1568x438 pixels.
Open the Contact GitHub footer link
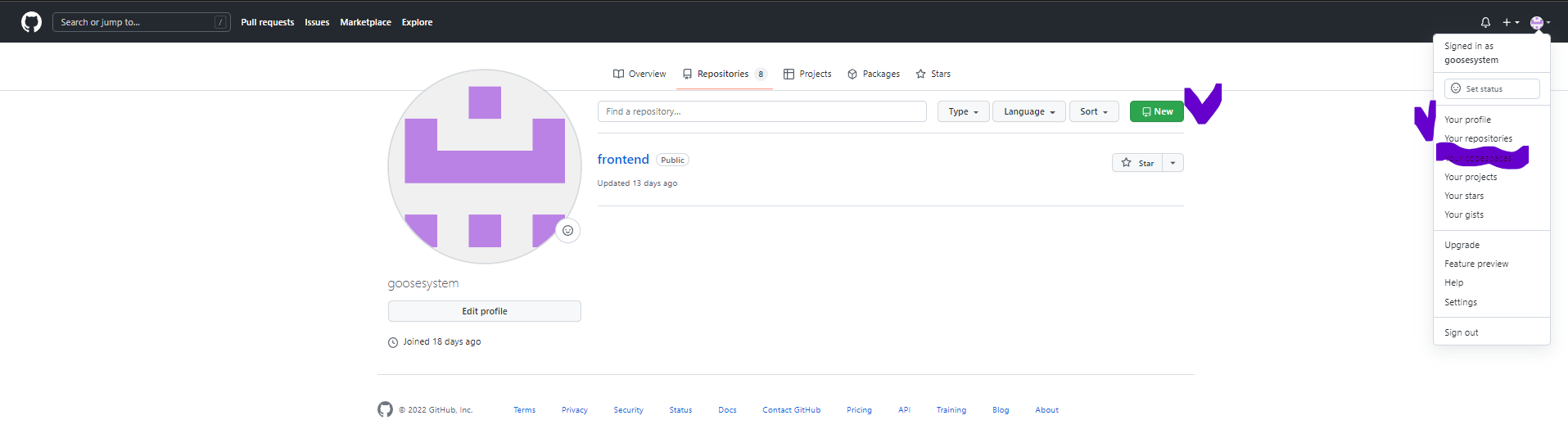[791, 410]
